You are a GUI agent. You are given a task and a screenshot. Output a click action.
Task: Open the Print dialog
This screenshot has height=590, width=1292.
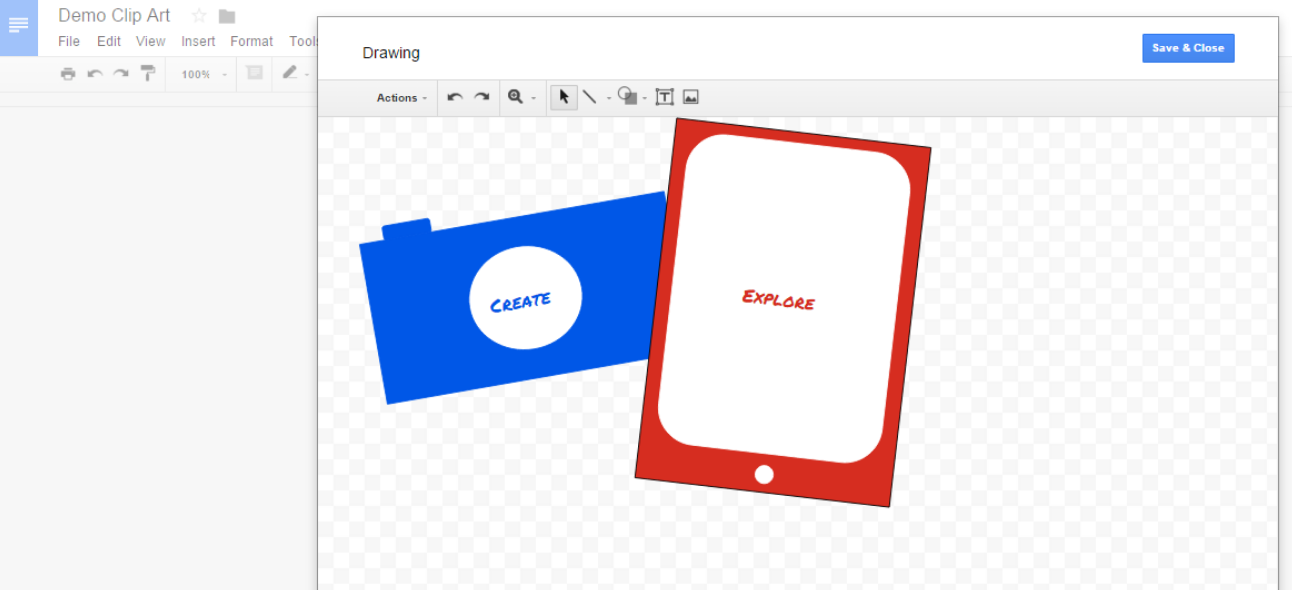pyautogui.click(x=69, y=73)
